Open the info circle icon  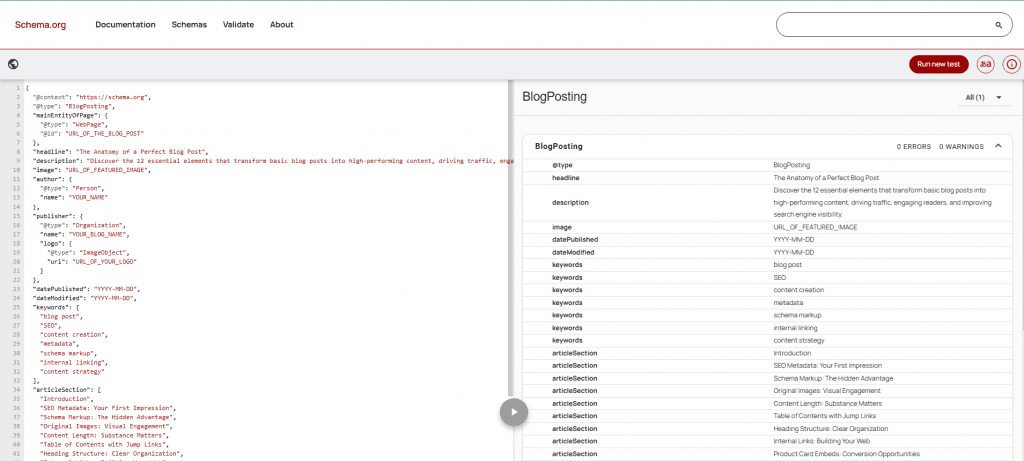coord(1012,64)
